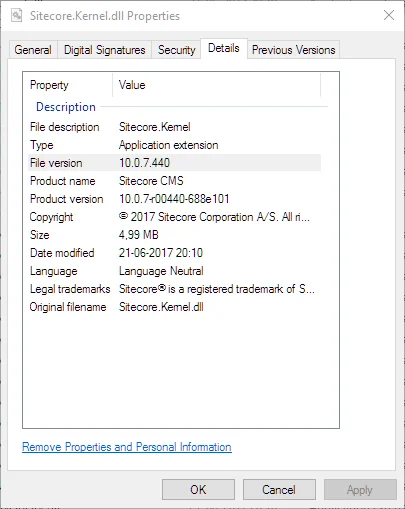This screenshot has height=509, width=405.
Task: Click the value 4,99 MB
Action: (x=139, y=235)
